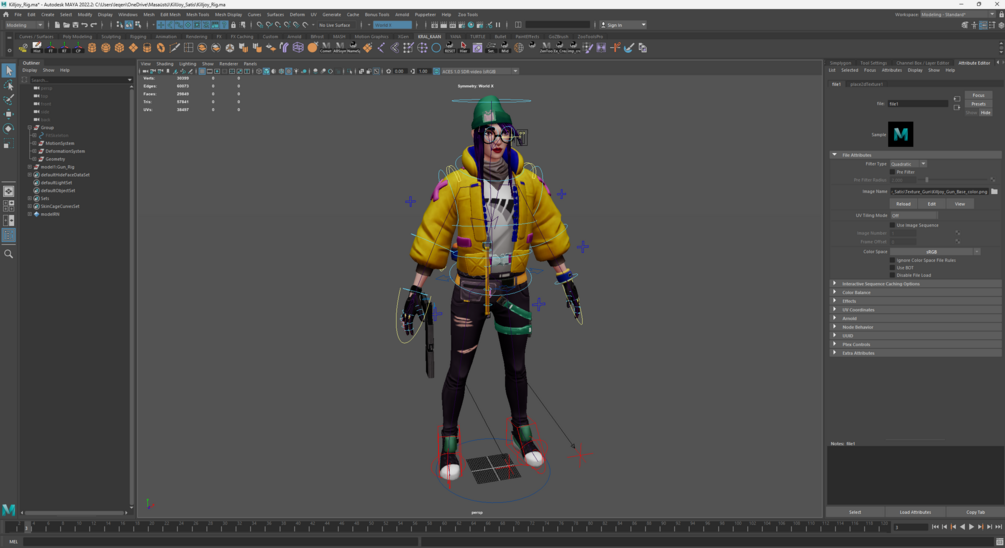Viewport: 1005px width, 548px height.
Task: Click the paintbrush shelf icon
Action: point(629,47)
